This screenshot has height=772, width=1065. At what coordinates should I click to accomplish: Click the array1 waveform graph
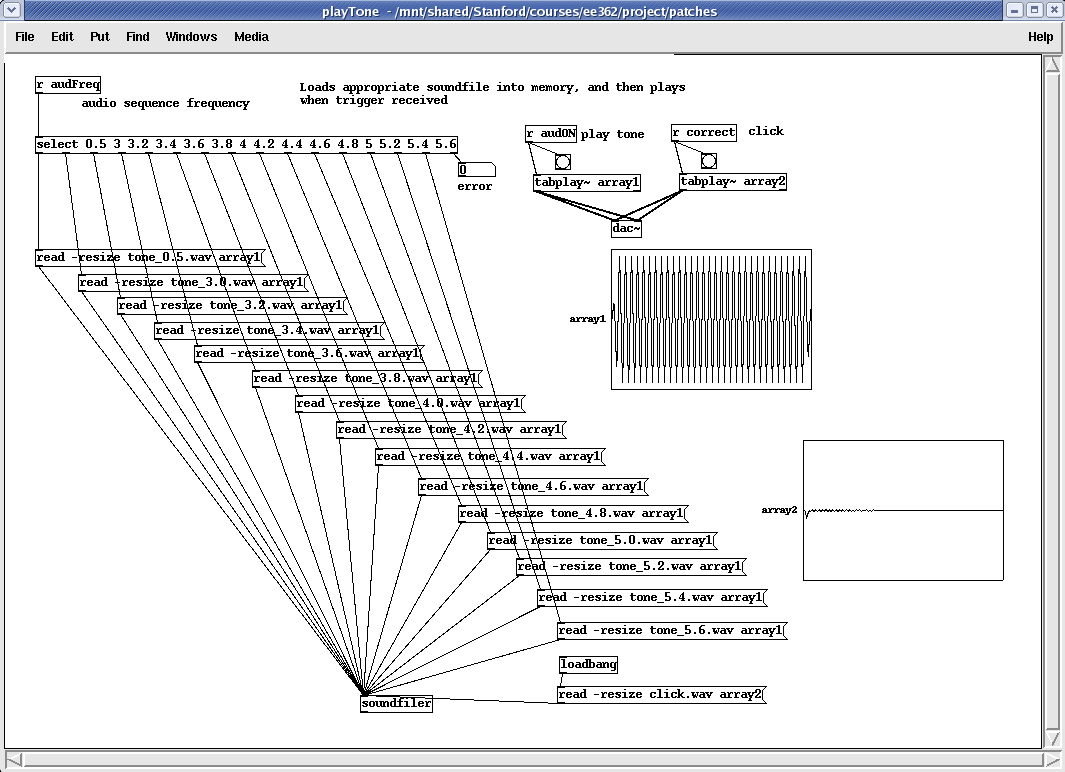pyautogui.click(x=711, y=319)
